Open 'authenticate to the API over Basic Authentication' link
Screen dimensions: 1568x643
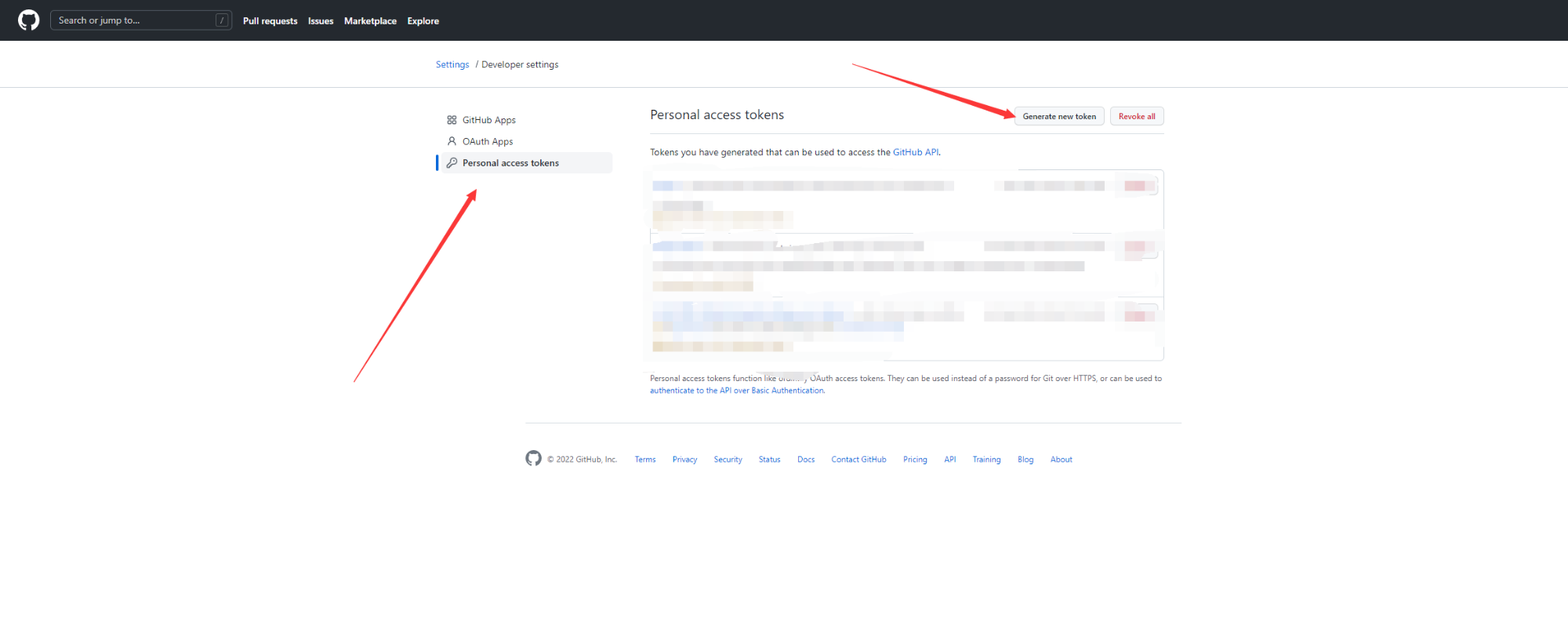(737, 391)
